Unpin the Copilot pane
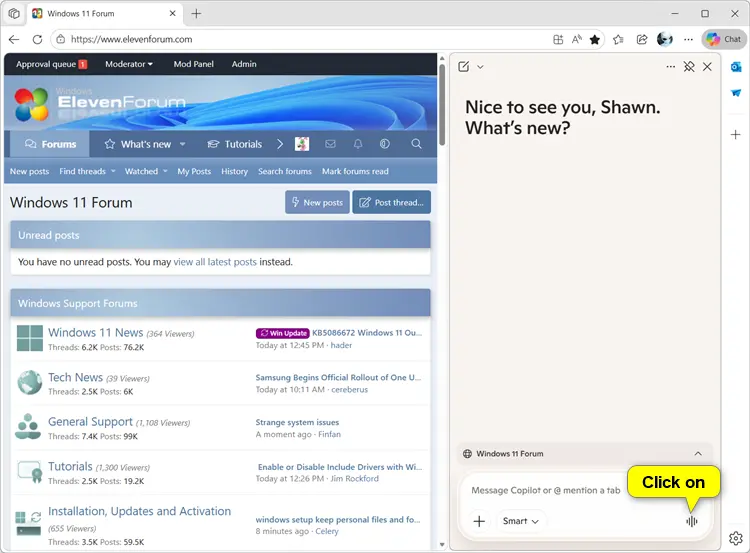The height and width of the screenshot is (553, 750). click(x=689, y=66)
